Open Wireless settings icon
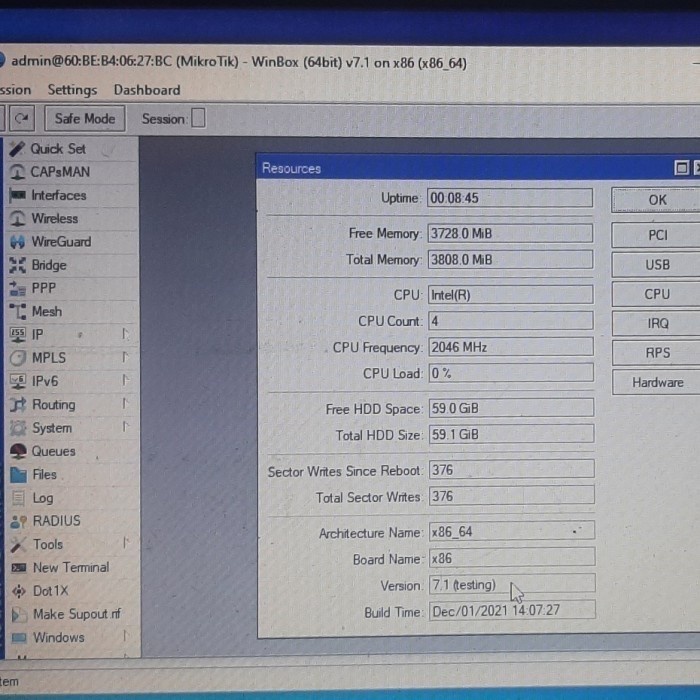Image resolution: width=700 pixels, height=700 pixels. (18, 219)
